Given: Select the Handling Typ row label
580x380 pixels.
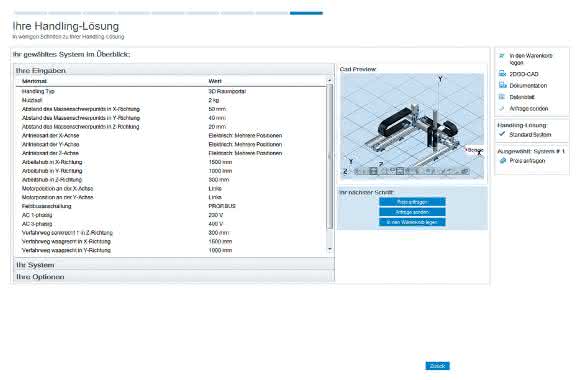Looking at the screenshot, I should pyautogui.click(x=38, y=91).
